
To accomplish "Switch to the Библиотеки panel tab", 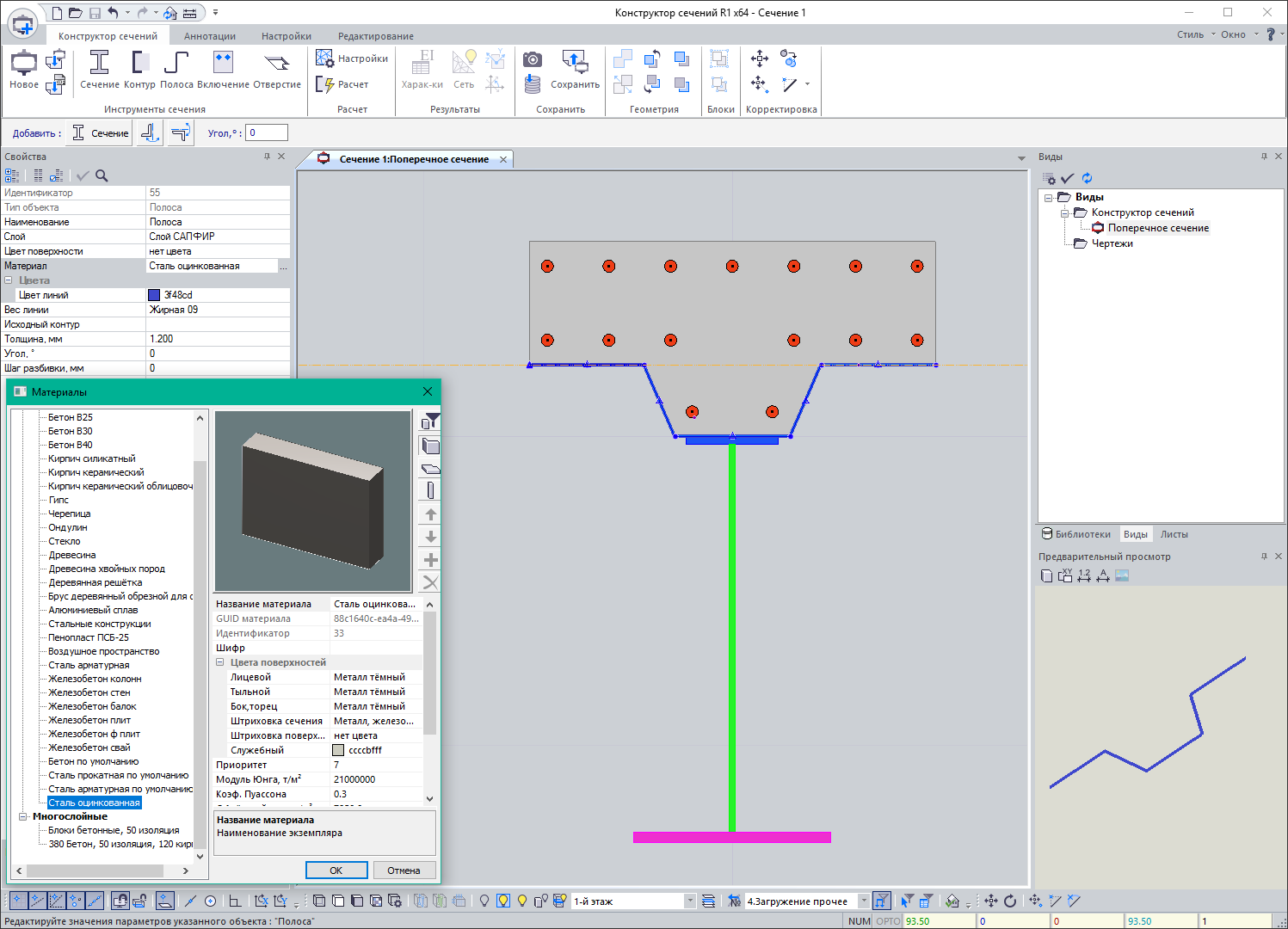I will click(1076, 534).
